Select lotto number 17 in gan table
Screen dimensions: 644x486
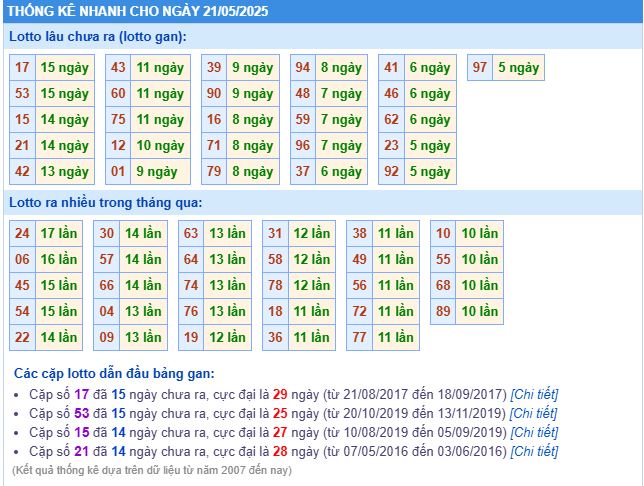22,67
